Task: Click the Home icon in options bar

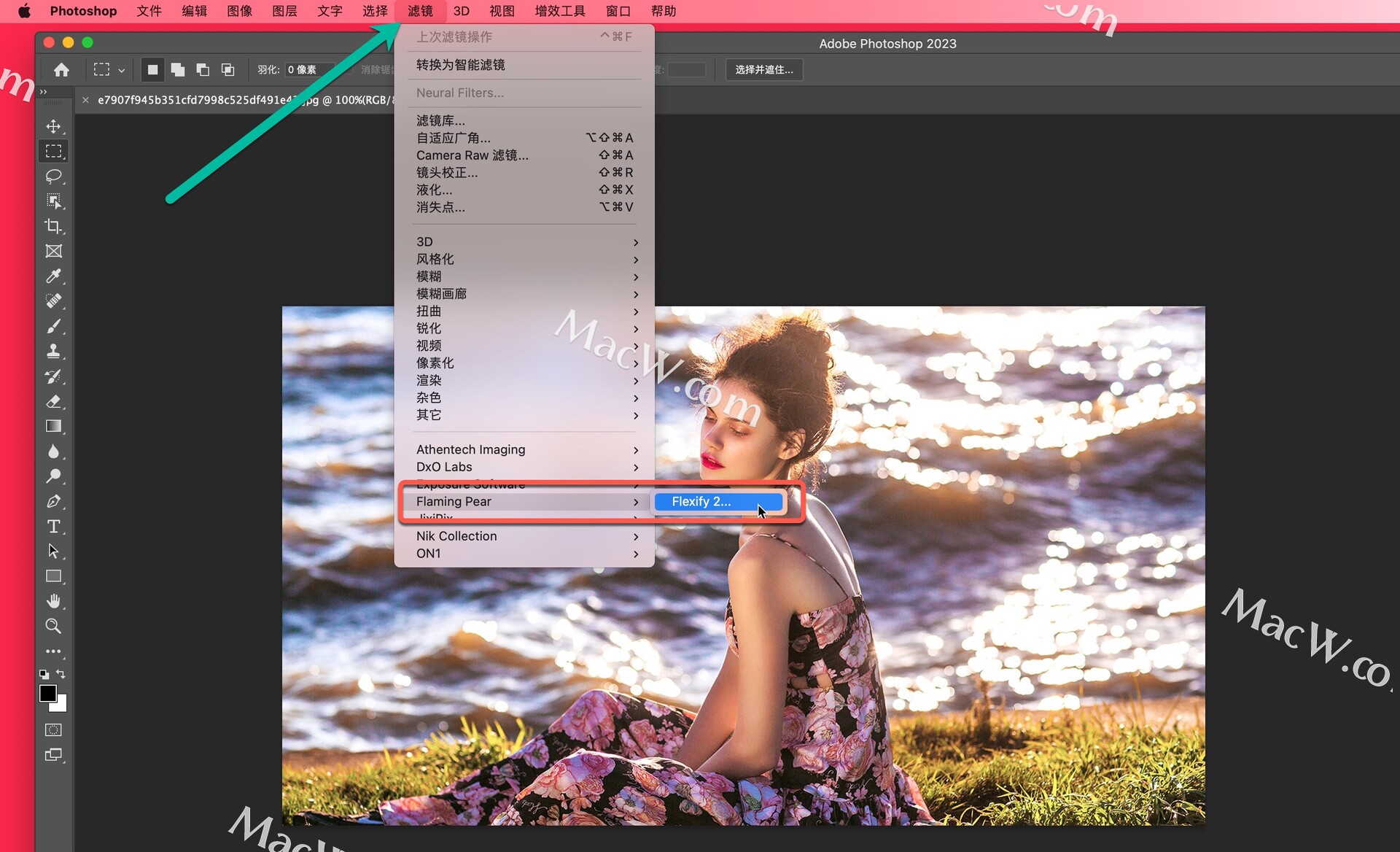Action: pos(61,69)
